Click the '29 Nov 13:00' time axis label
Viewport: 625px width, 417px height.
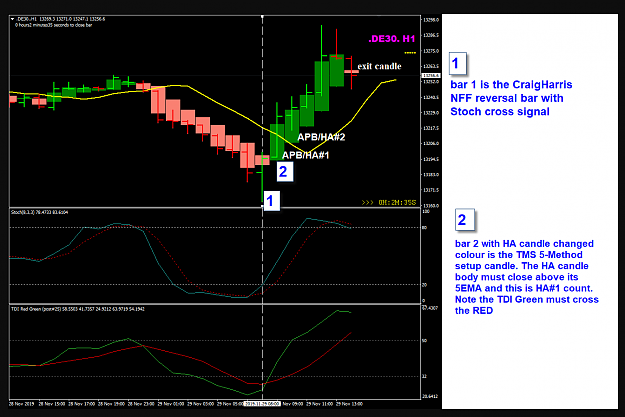350,404
